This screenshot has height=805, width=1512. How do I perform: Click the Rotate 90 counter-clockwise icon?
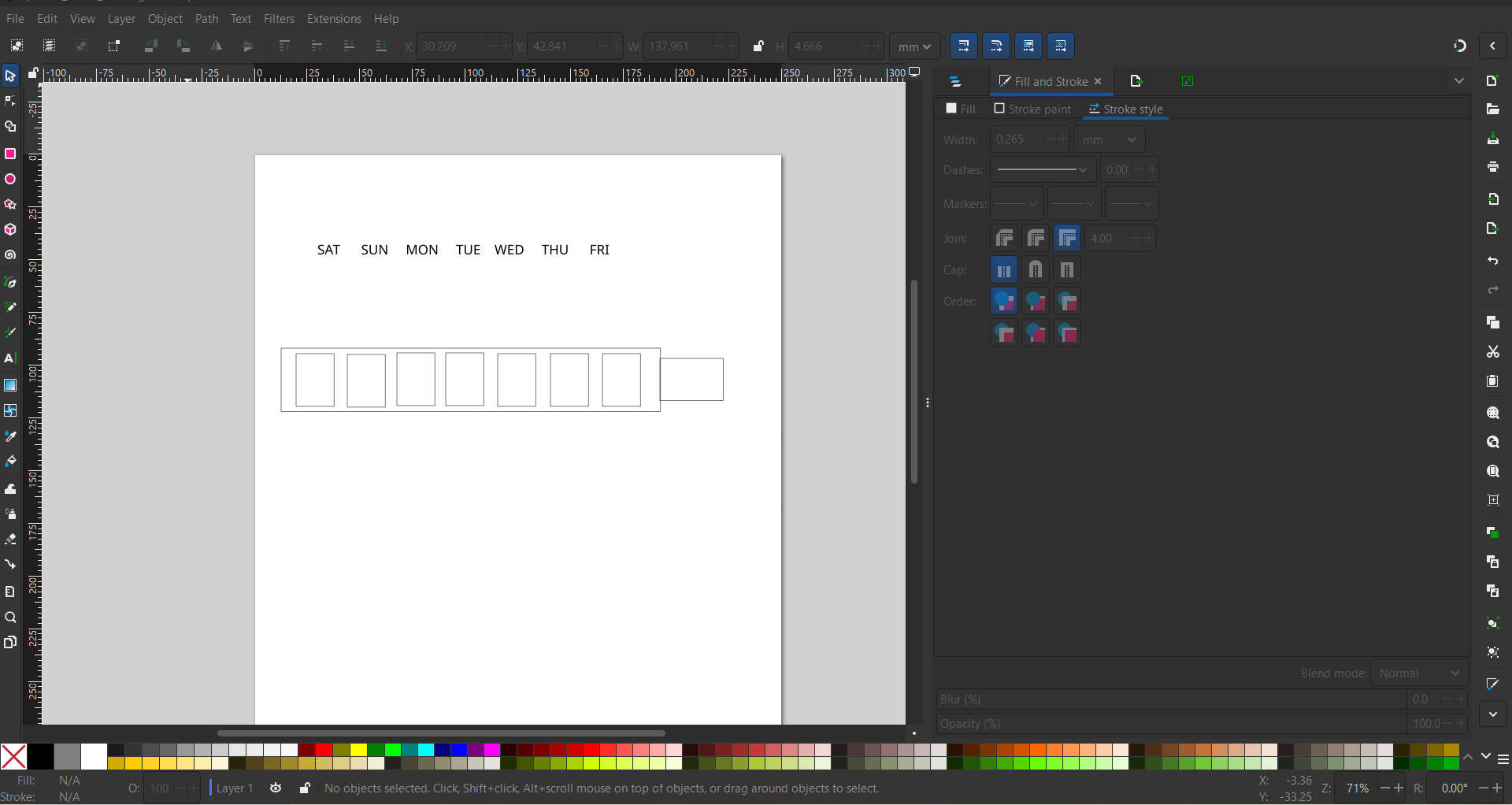(151, 46)
